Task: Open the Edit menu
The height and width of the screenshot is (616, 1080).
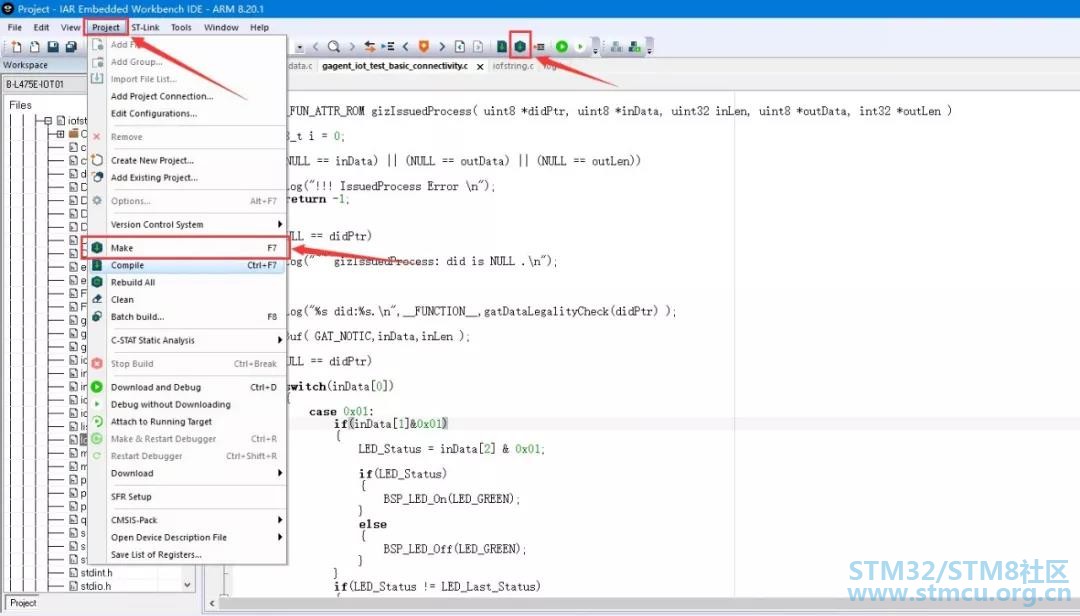Action: point(41,28)
